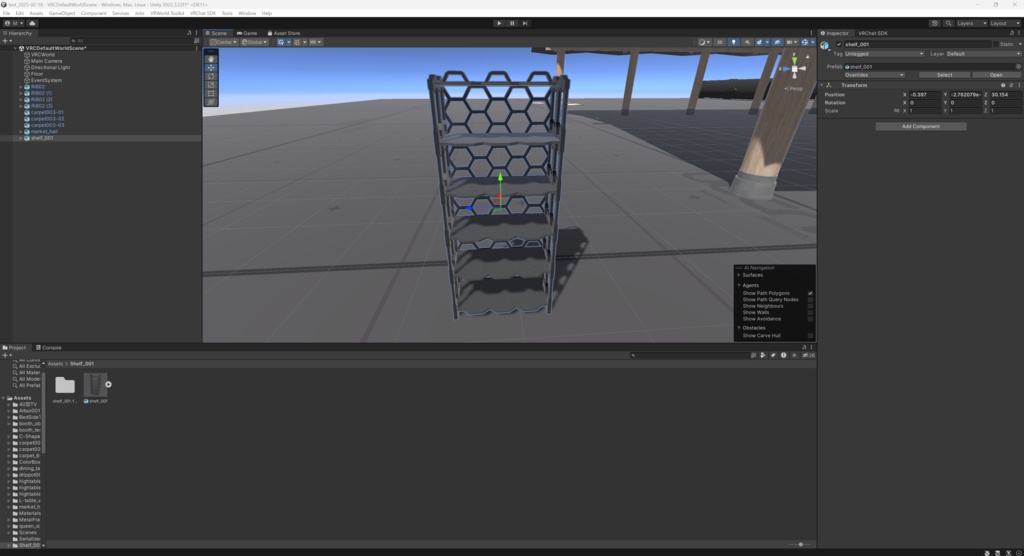Toggle grid visibility icon
Screen dimensions: 1024x556
[283, 42]
